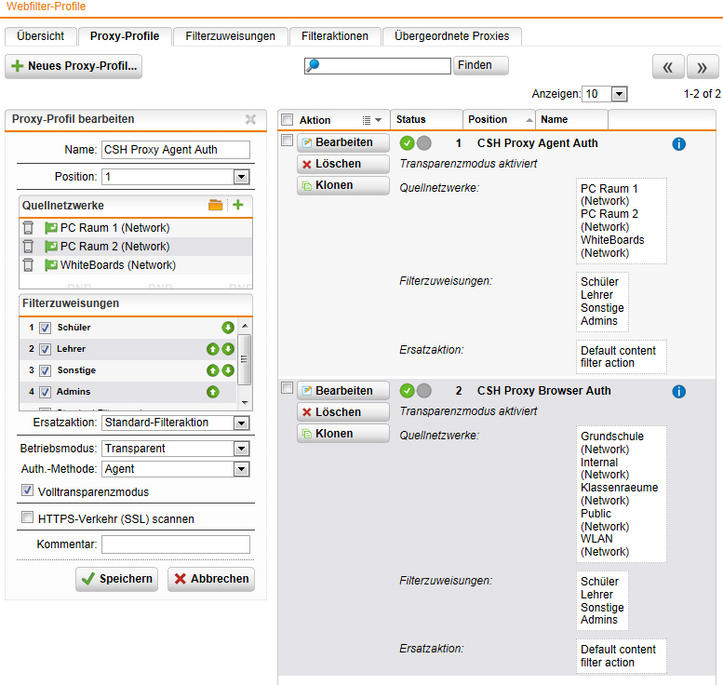
Task: Open the Position dropdown
Action: (241, 177)
